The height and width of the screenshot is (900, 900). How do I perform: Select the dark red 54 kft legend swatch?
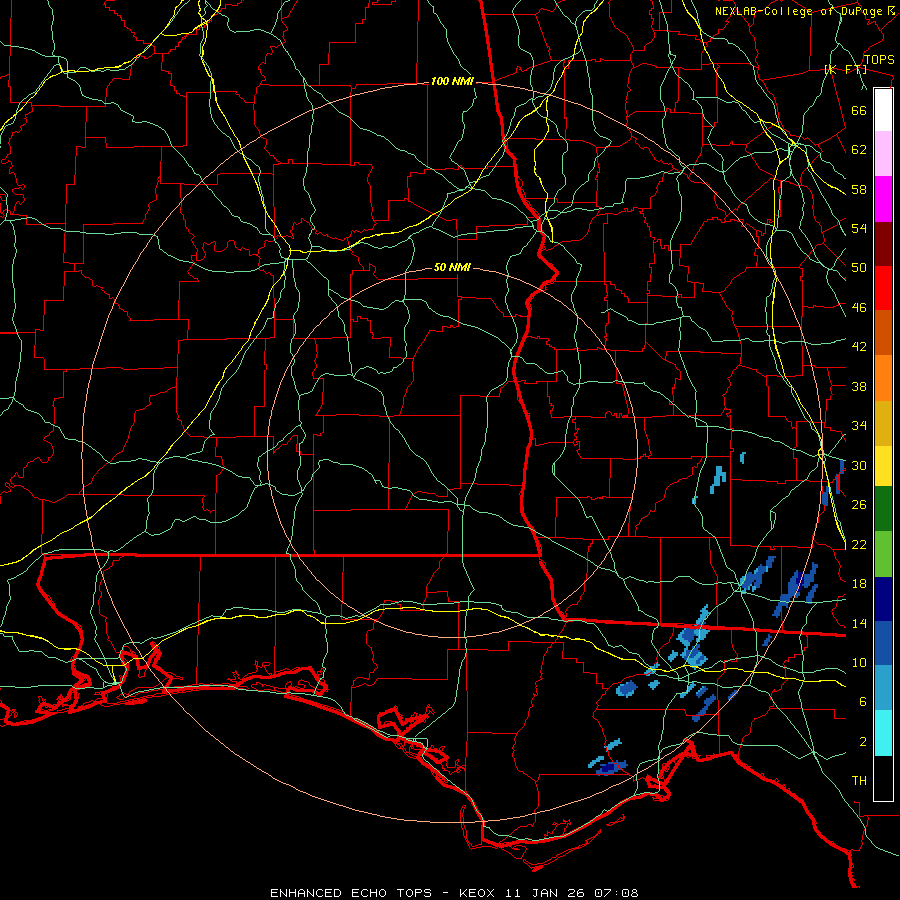point(883,243)
